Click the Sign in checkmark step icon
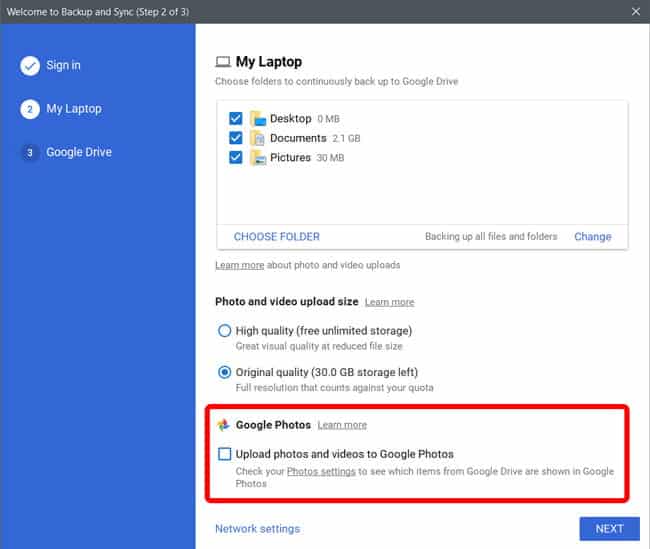 point(30,66)
